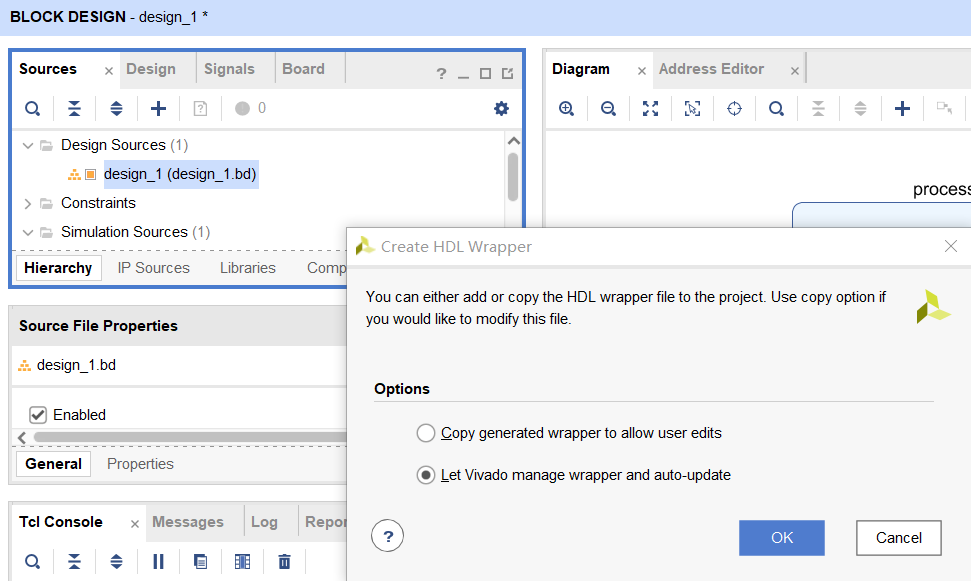971x581 pixels.
Task: Close the Diagram tab
Action: coord(642,71)
